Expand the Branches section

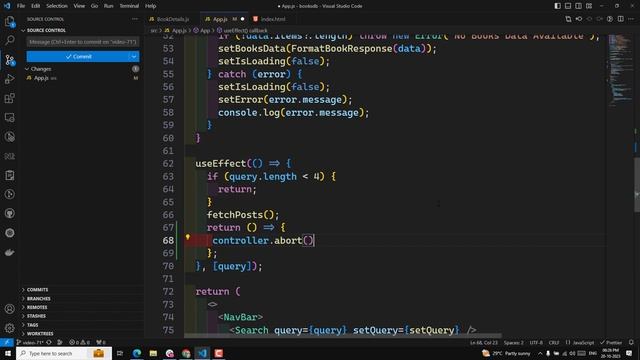(38, 298)
